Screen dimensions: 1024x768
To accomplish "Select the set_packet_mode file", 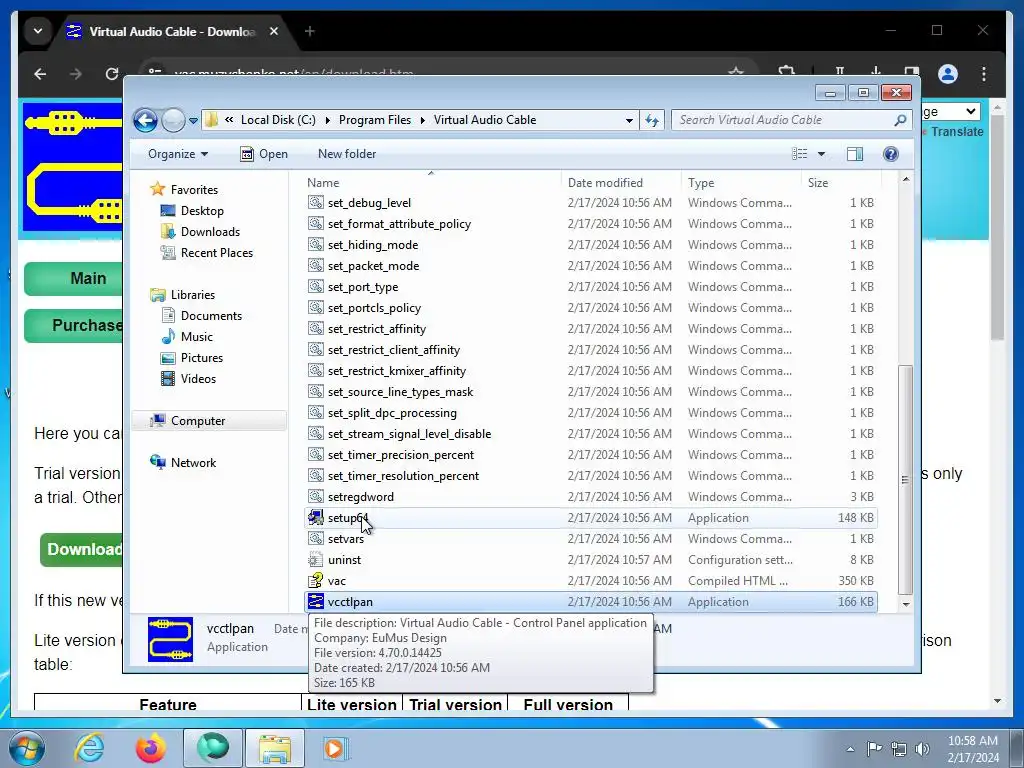I will [373, 266].
